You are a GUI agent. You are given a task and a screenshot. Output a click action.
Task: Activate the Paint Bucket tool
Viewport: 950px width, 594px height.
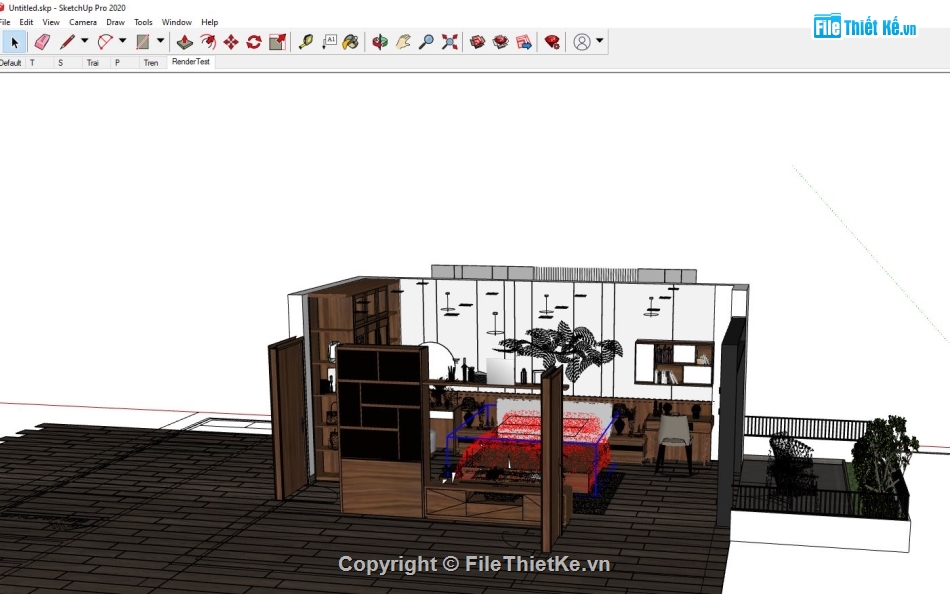(x=350, y=42)
